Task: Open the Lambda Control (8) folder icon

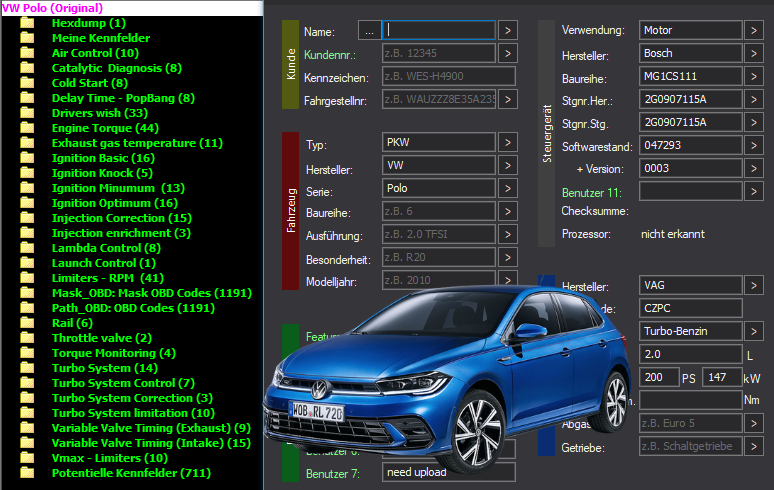Action: click(27, 248)
